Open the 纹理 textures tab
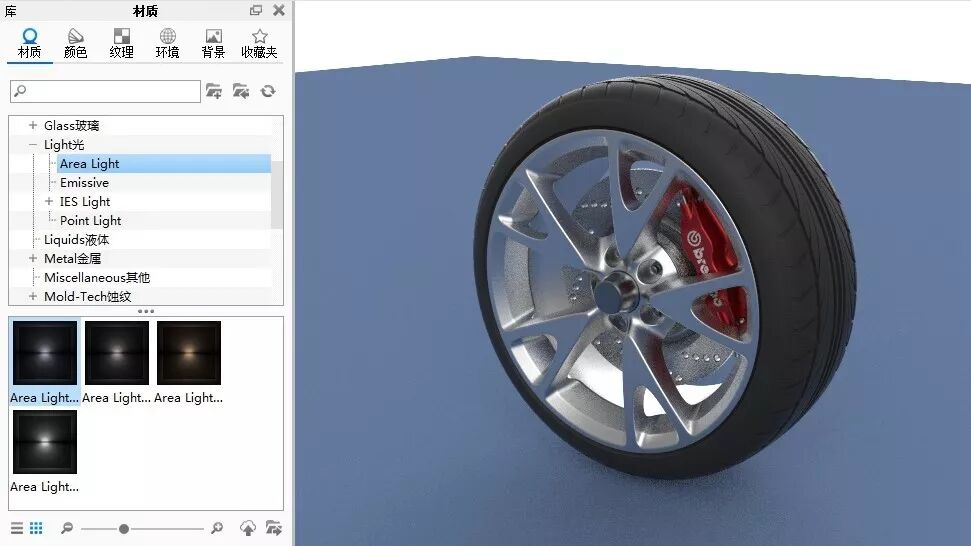This screenshot has width=971, height=546. click(x=121, y=43)
